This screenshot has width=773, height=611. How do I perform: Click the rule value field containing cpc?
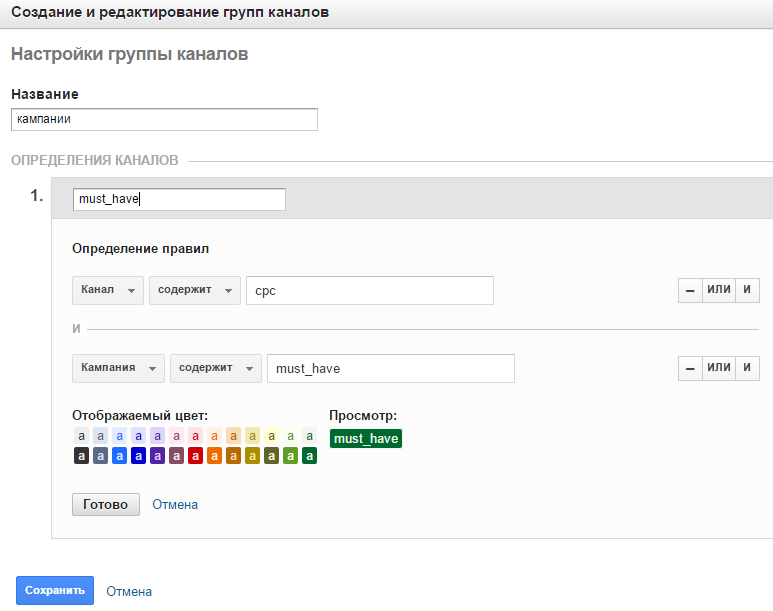370,290
